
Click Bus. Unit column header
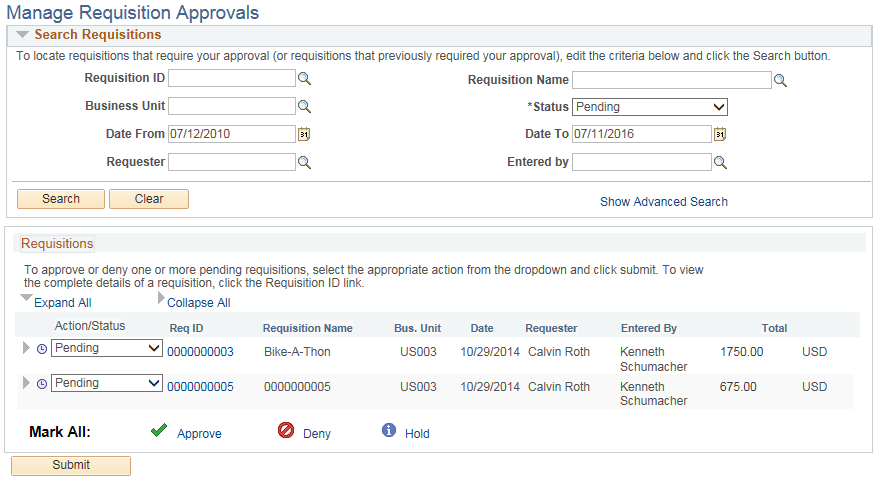417,328
